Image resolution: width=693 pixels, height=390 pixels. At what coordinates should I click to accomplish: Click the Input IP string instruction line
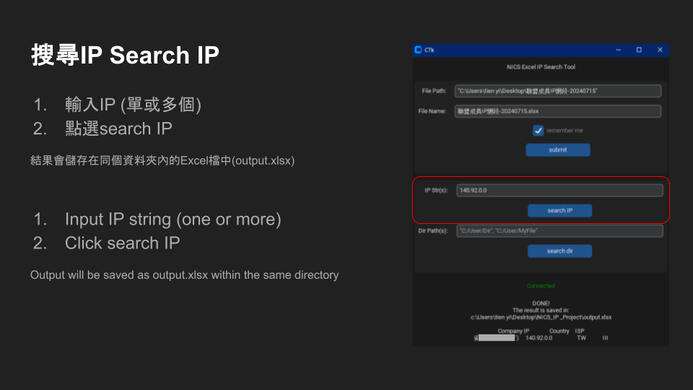173,219
